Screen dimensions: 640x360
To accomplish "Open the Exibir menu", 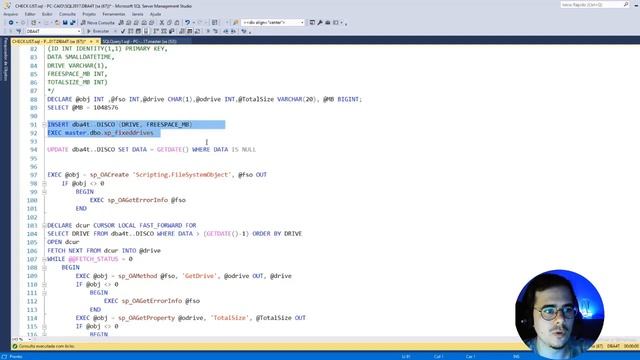I will (x=47, y=14).
